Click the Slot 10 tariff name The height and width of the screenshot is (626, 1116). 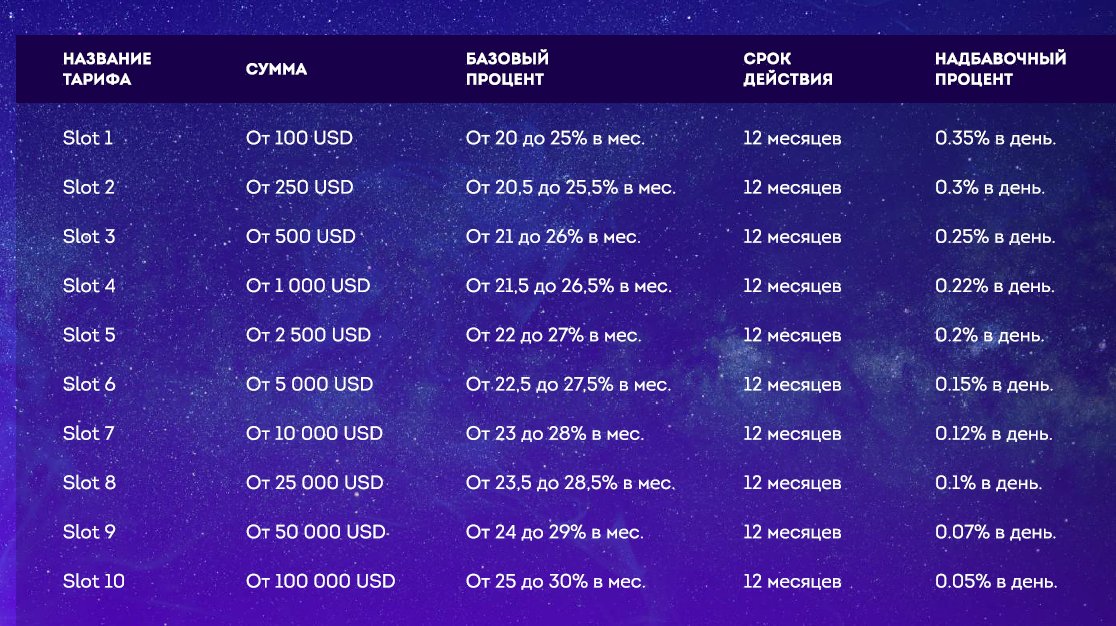(x=93, y=581)
